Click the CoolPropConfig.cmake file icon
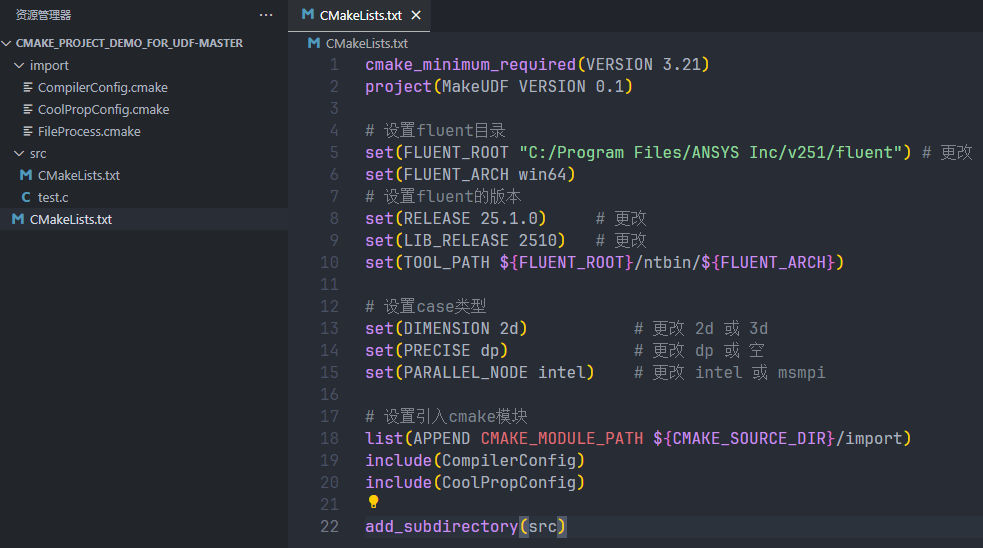983x548 pixels. [x=28, y=109]
